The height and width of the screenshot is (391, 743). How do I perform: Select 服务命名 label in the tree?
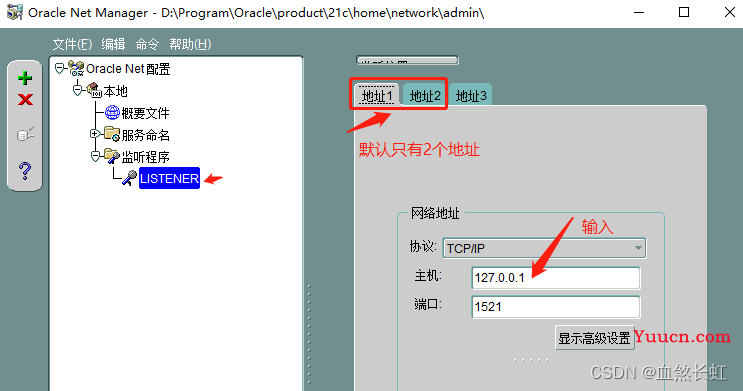pyautogui.click(x=145, y=135)
